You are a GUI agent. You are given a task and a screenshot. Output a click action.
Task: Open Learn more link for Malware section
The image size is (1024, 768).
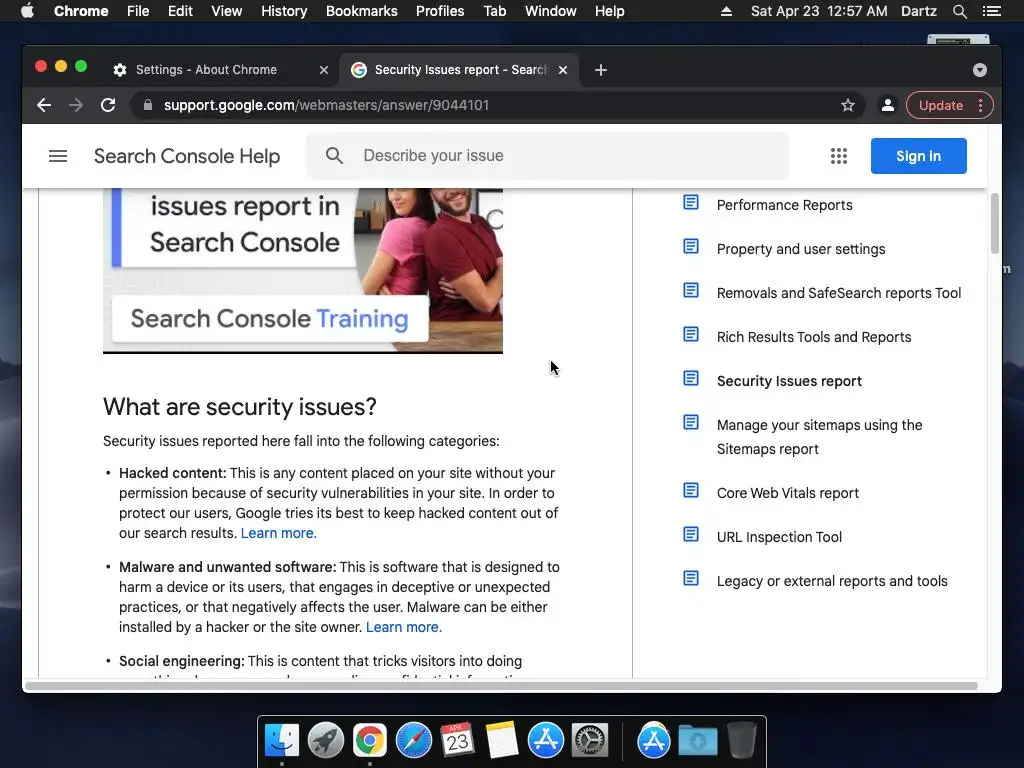click(404, 627)
